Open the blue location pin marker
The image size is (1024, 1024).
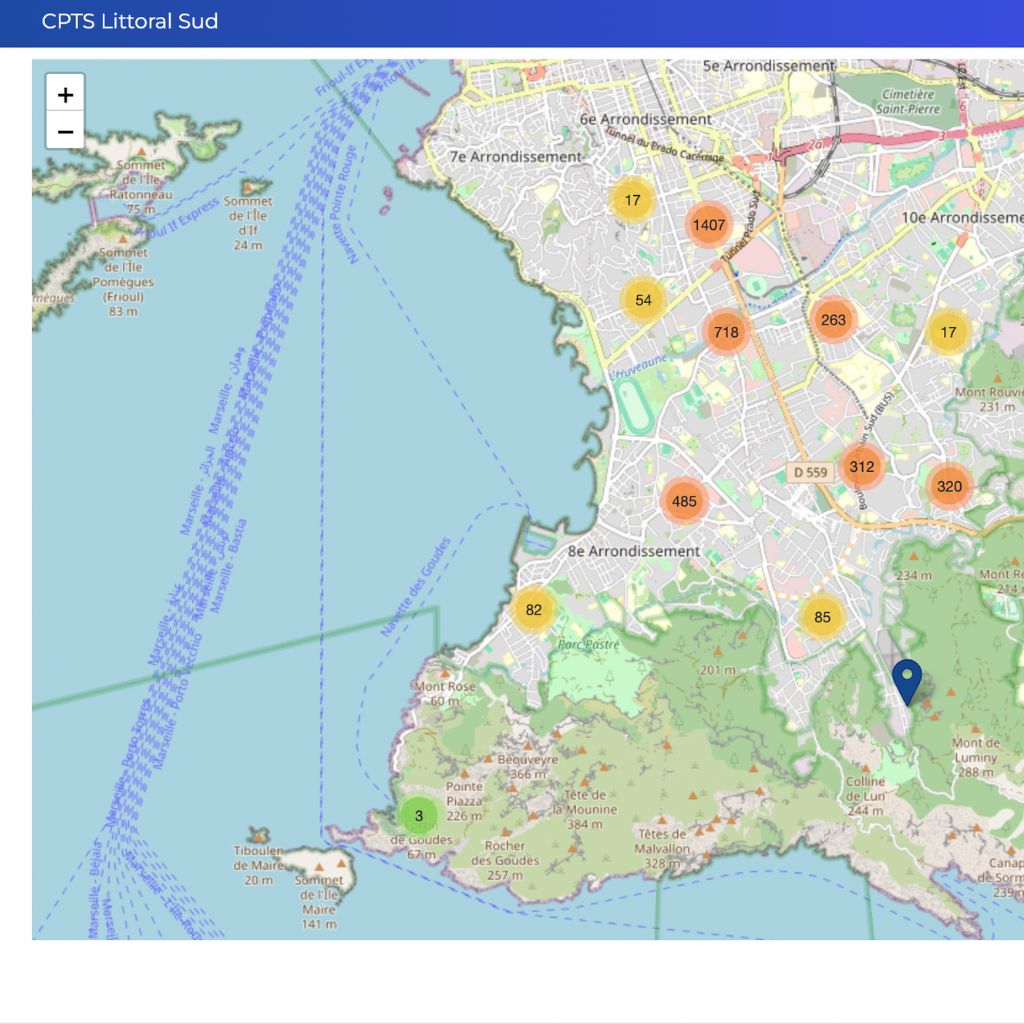906,680
